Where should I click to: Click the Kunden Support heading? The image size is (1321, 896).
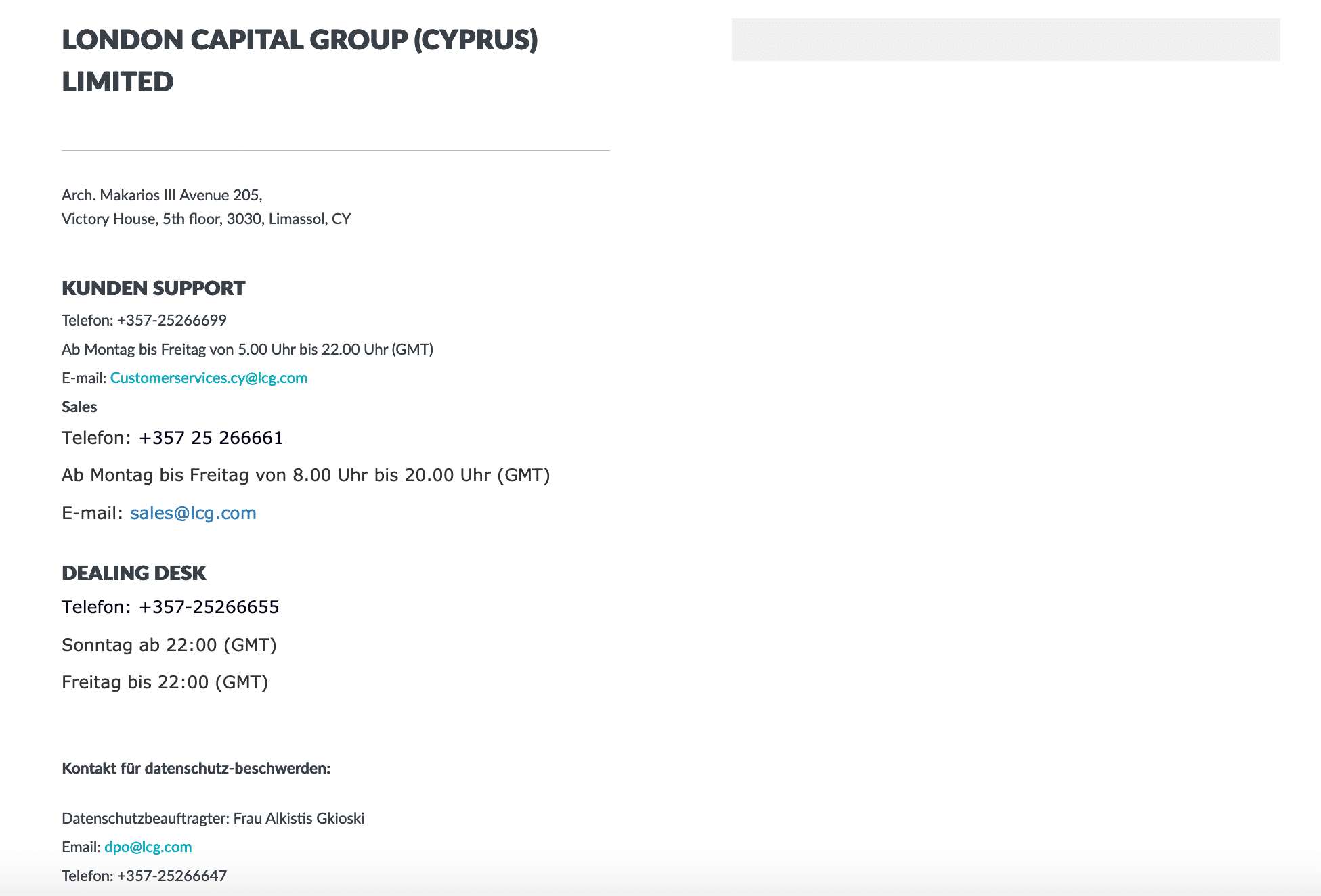153,288
